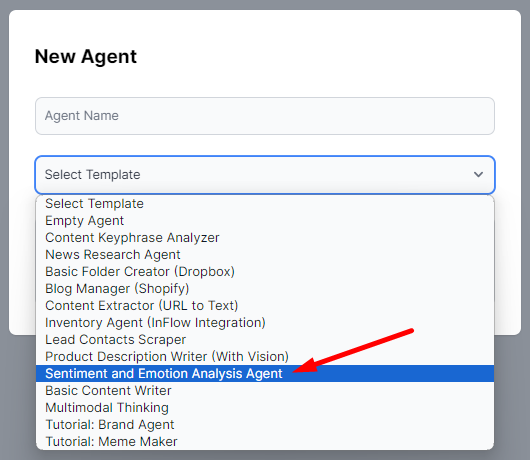Choose Tutorial: Meme Maker option
The image size is (530, 460).
click(x=265, y=441)
